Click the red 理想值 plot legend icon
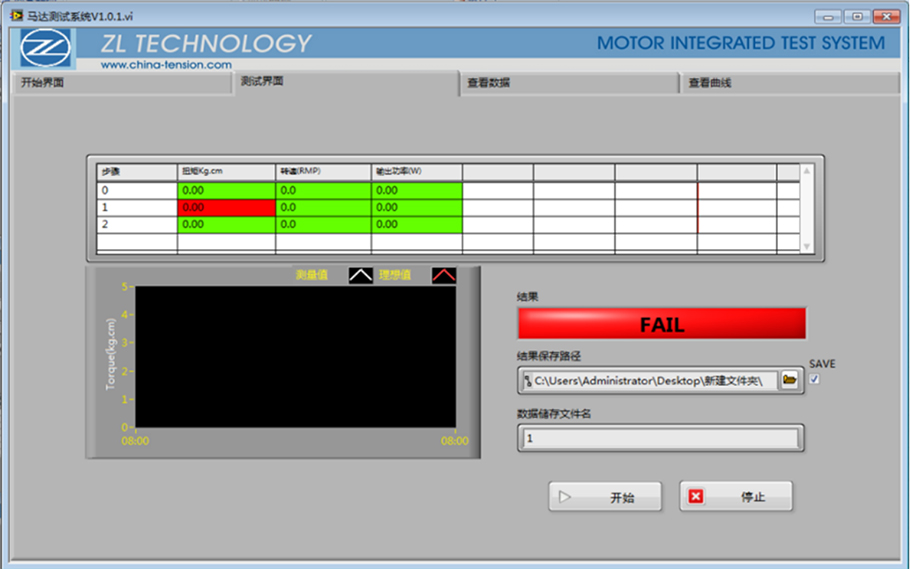The width and height of the screenshot is (910, 569). click(443, 275)
